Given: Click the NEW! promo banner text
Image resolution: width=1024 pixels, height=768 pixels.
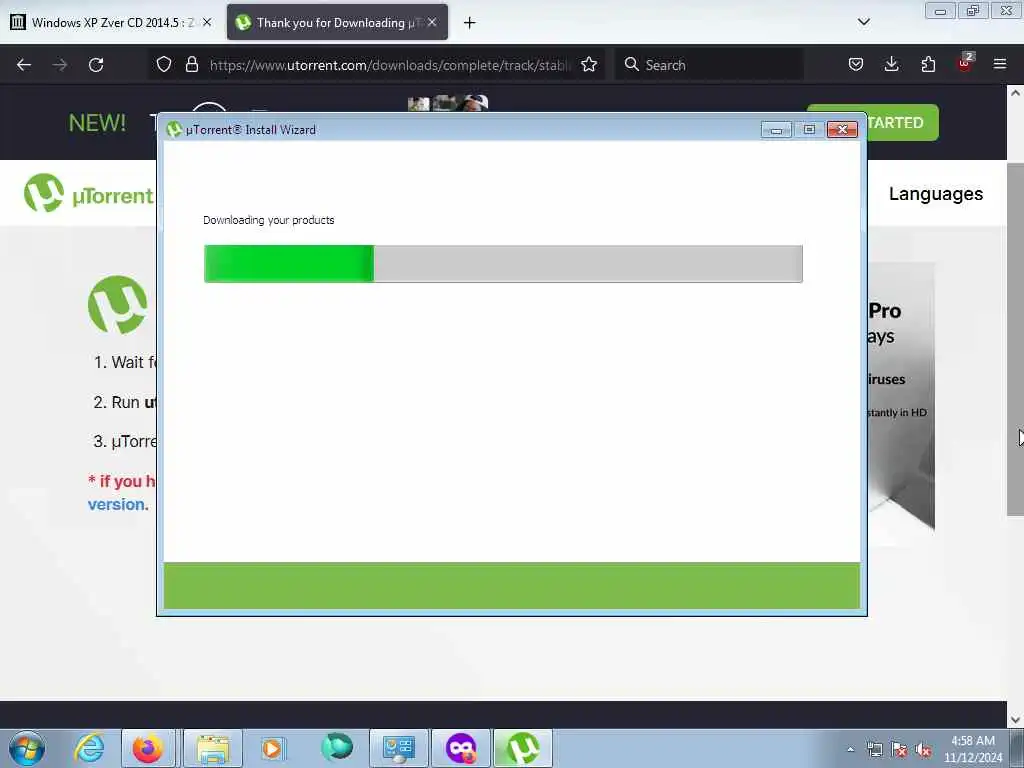Looking at the screenshot, I should coord(97,123).
